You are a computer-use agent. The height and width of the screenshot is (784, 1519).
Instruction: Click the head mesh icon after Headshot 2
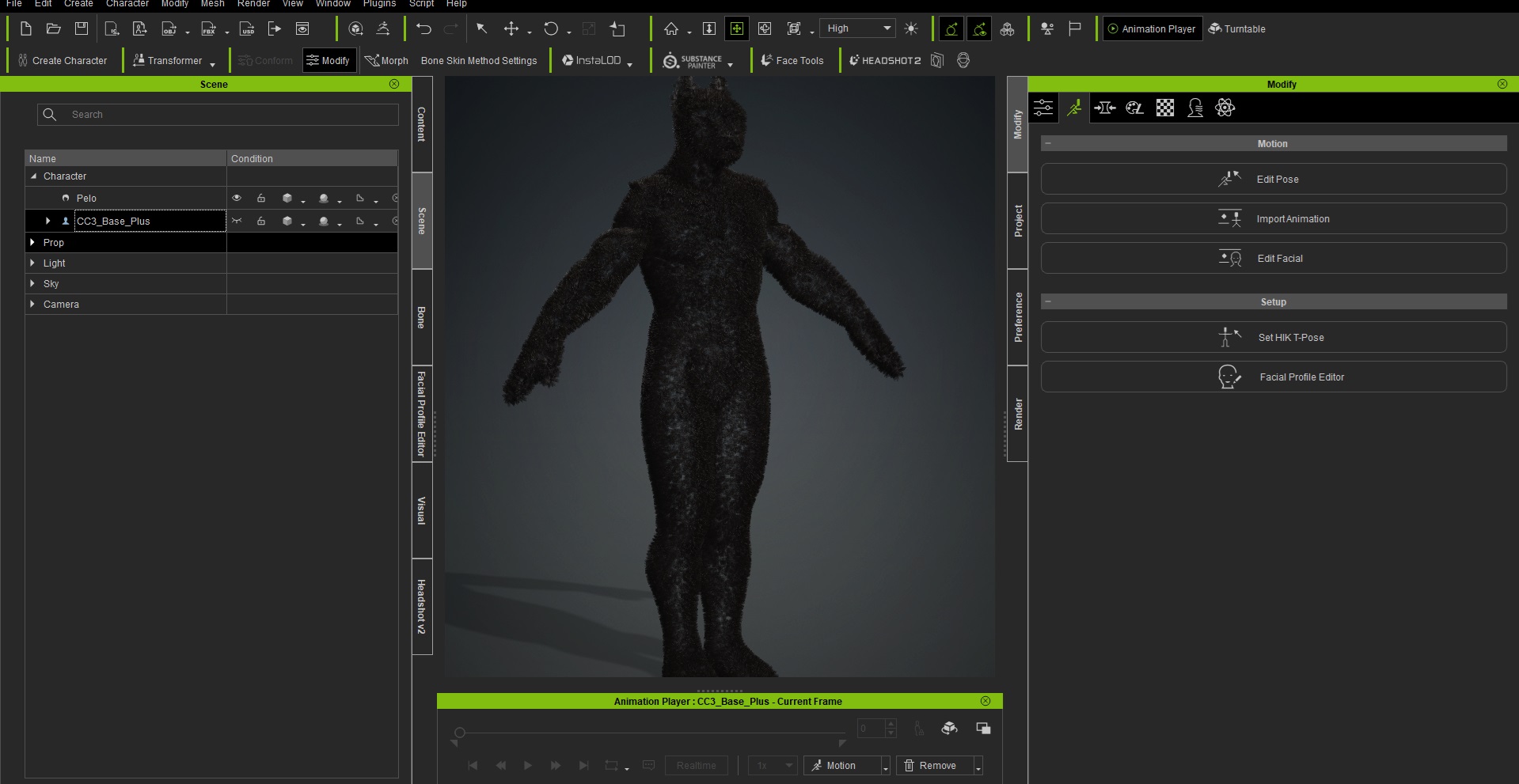pos(963,61)
